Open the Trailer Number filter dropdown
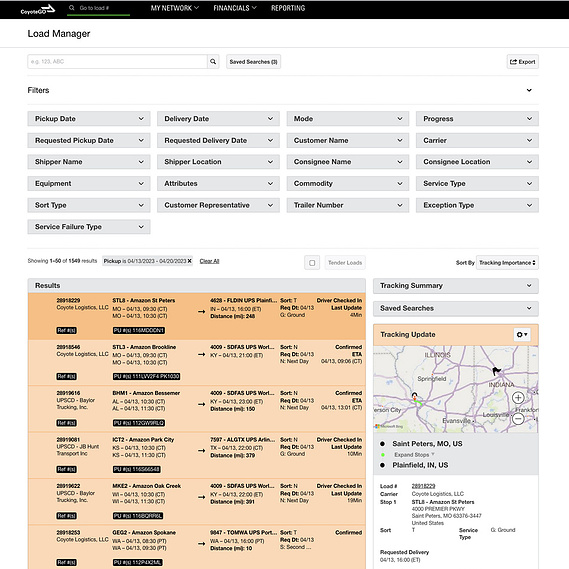This screenshot has width=569, height=569. [x=348, y=205]
